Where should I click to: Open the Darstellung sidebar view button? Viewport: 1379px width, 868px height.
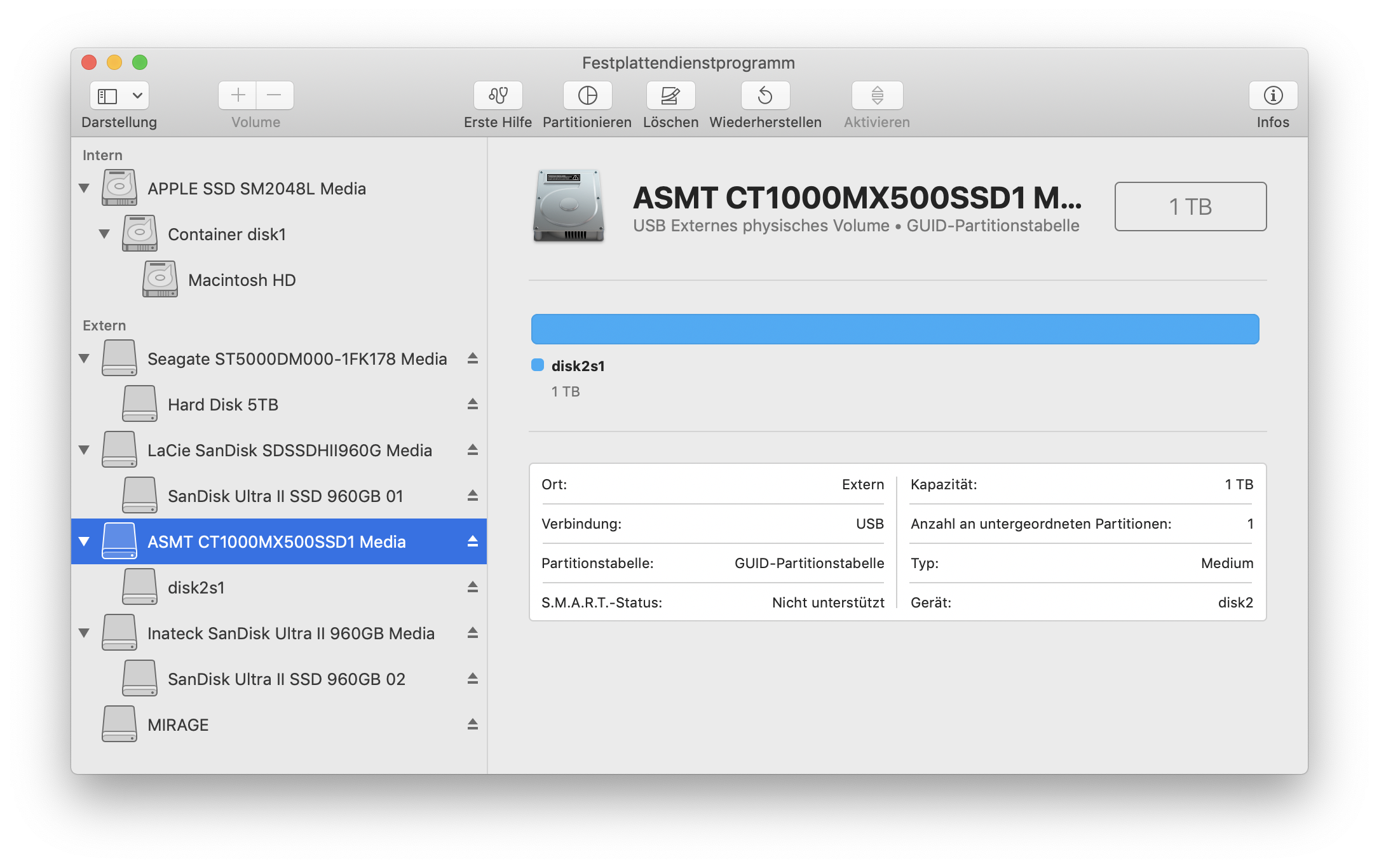coord(107,96)
